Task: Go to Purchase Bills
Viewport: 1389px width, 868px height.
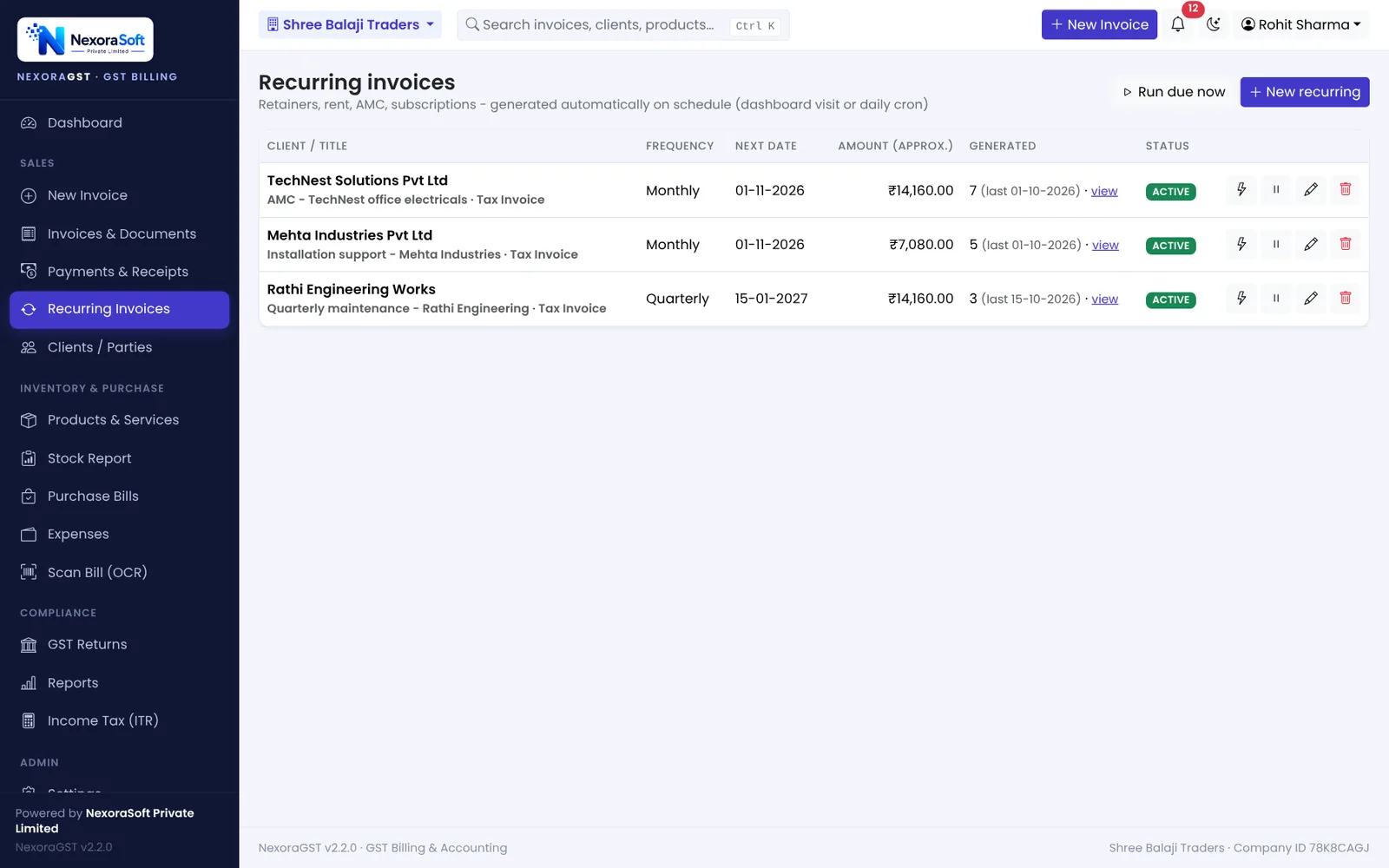Action: click(x=120, y=496)
